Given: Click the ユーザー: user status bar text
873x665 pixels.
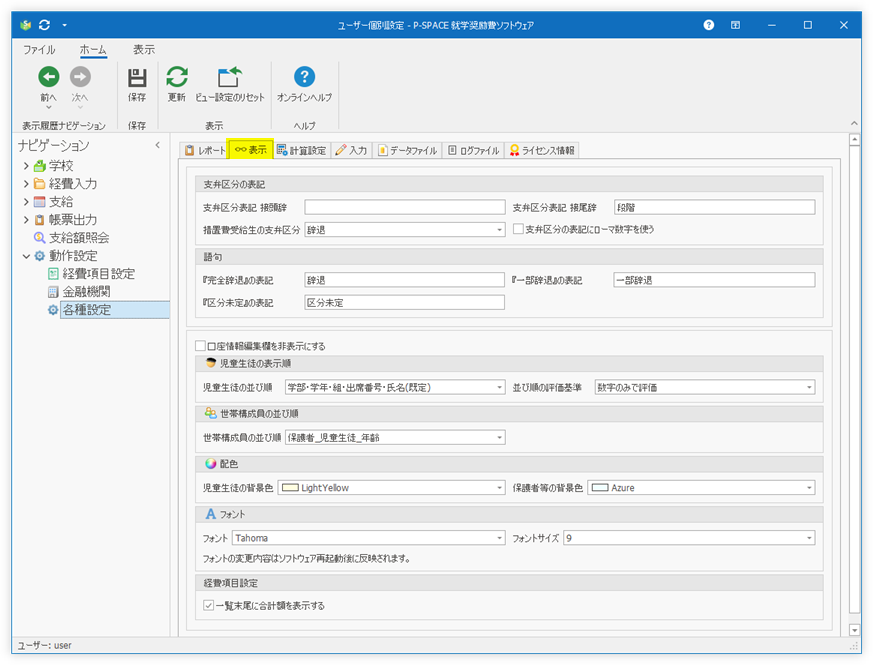Looking at the screenshot, I should coord(45,646).
